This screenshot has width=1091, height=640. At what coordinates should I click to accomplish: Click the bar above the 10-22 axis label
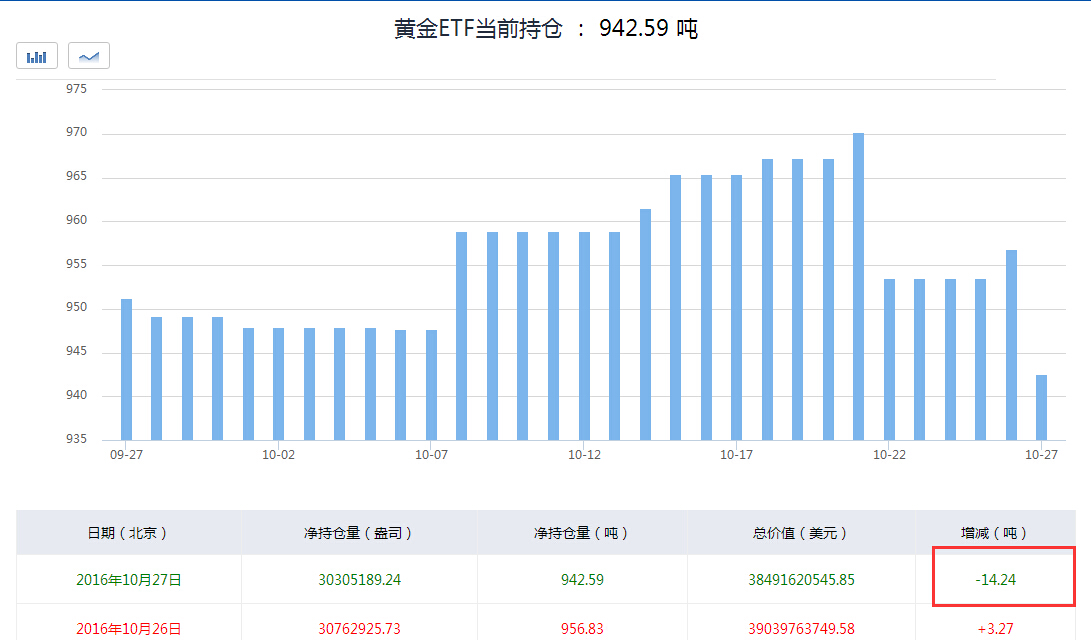click(x=889, y=360)
